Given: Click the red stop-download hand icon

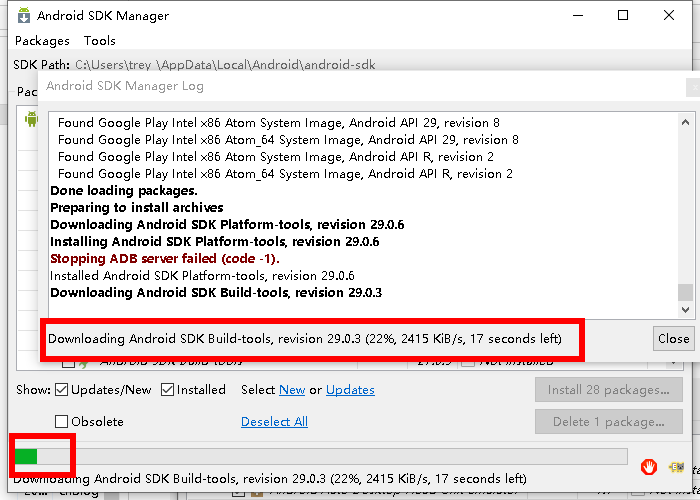Looking at the screenshot, I should (x=649, y=467).
